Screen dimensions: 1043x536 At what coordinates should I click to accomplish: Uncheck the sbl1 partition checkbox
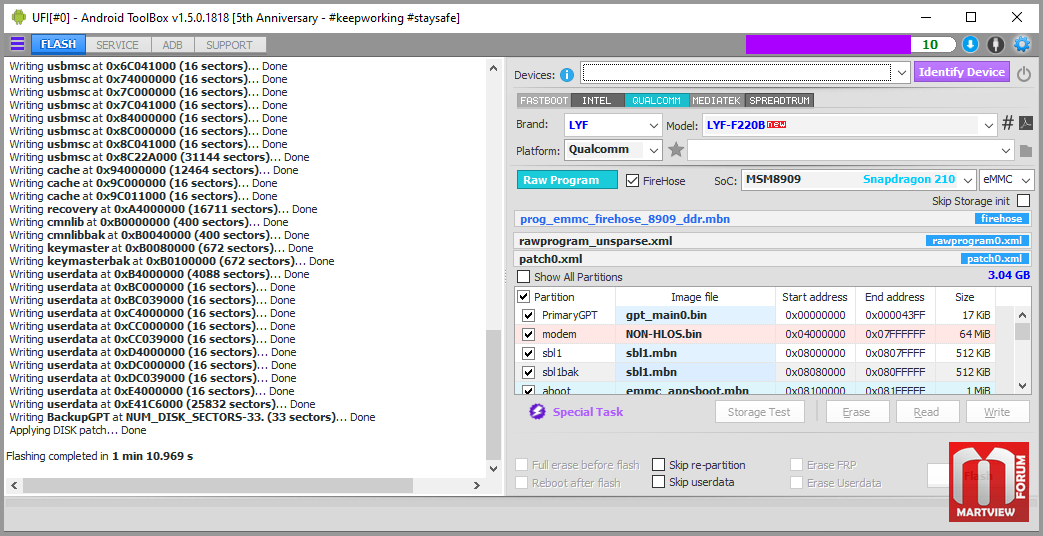tap(529, 353)
